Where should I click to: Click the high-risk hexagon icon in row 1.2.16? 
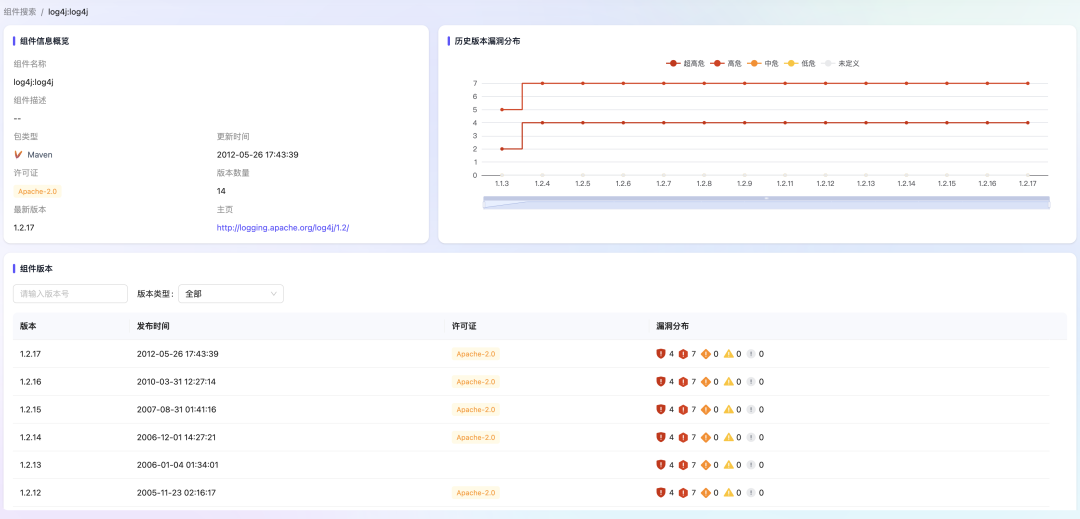pos(683,381)
